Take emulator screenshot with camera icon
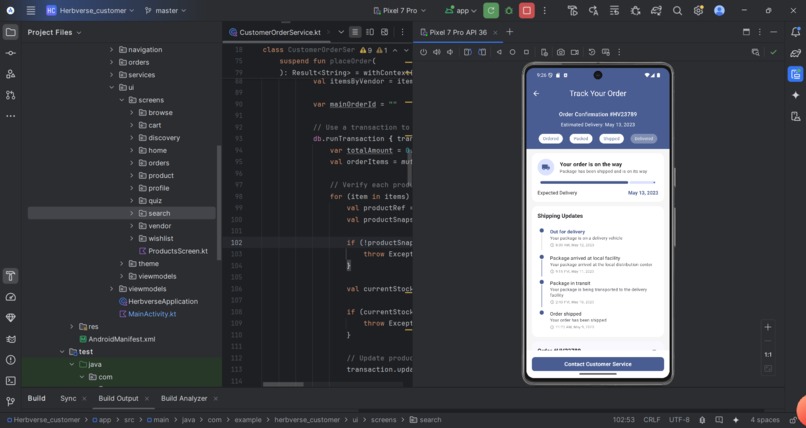 tap(561, 52)
